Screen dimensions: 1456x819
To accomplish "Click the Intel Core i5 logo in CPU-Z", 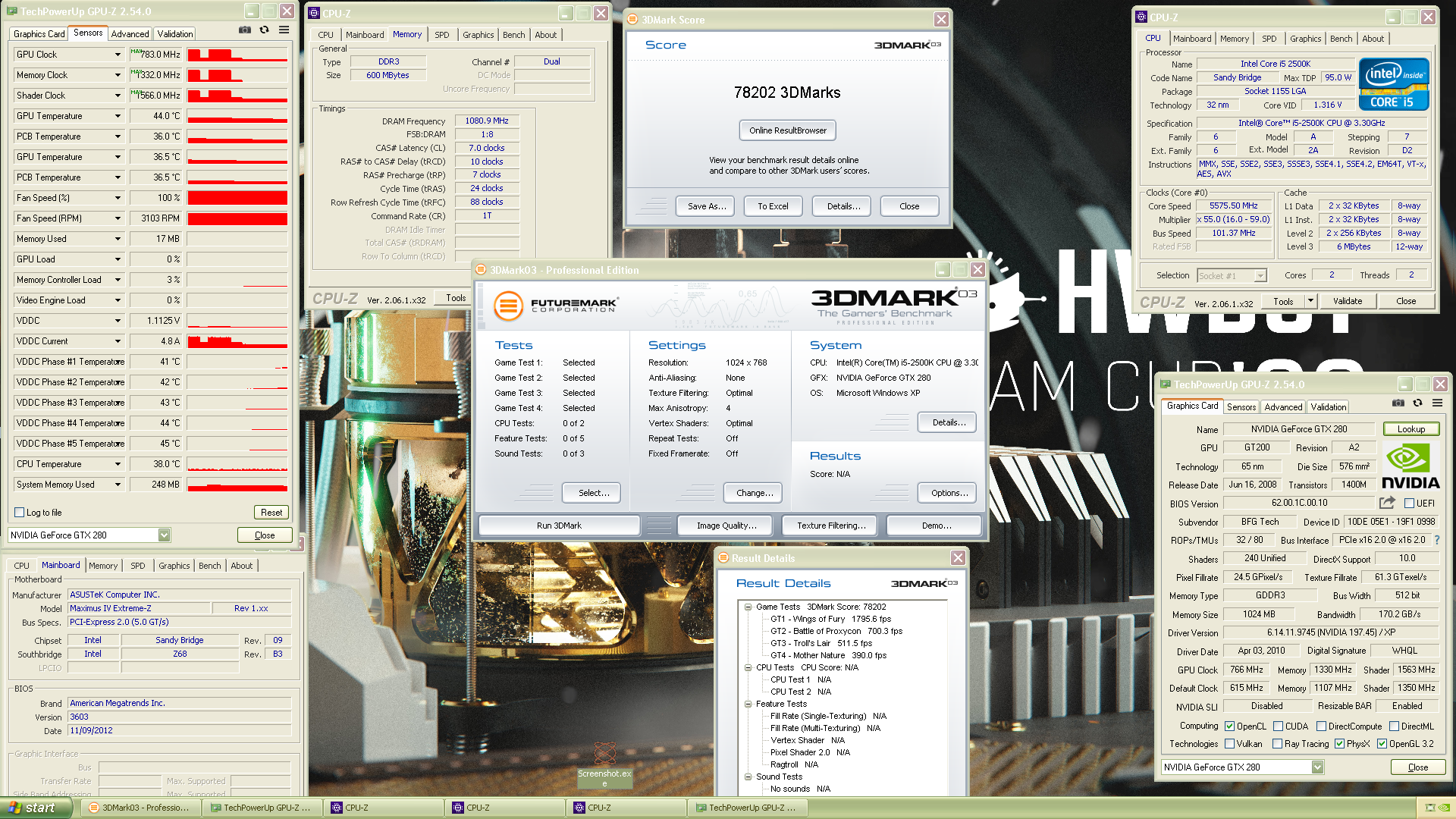I will tap(1394, 84).
